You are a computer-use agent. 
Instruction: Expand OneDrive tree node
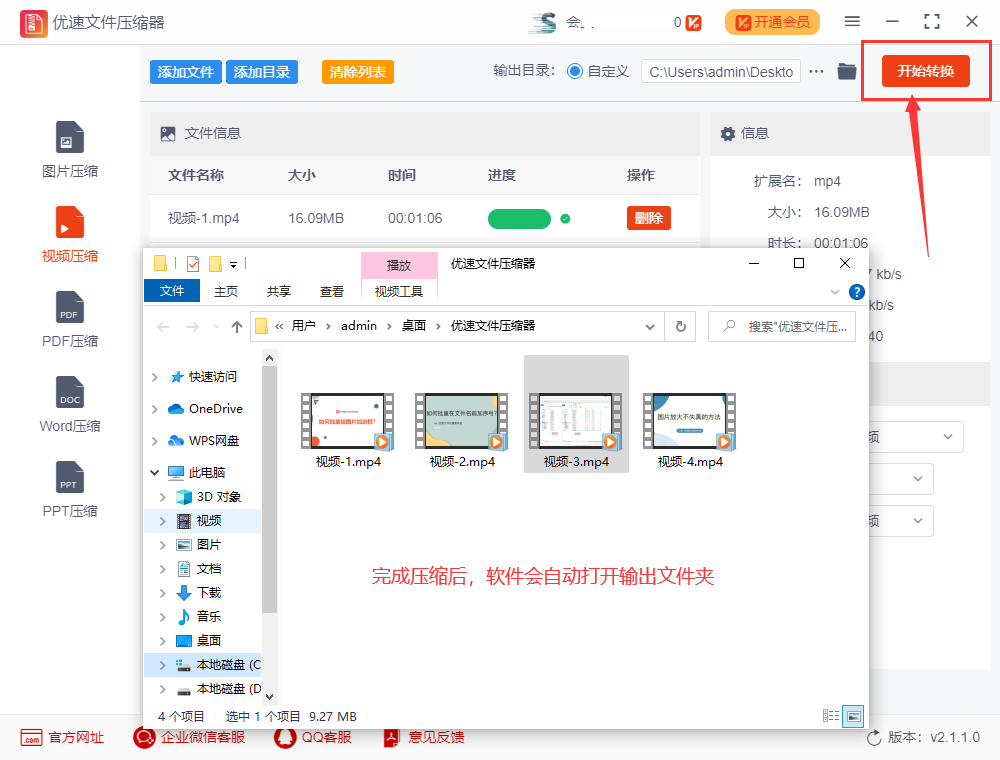(x=154, y=409)
